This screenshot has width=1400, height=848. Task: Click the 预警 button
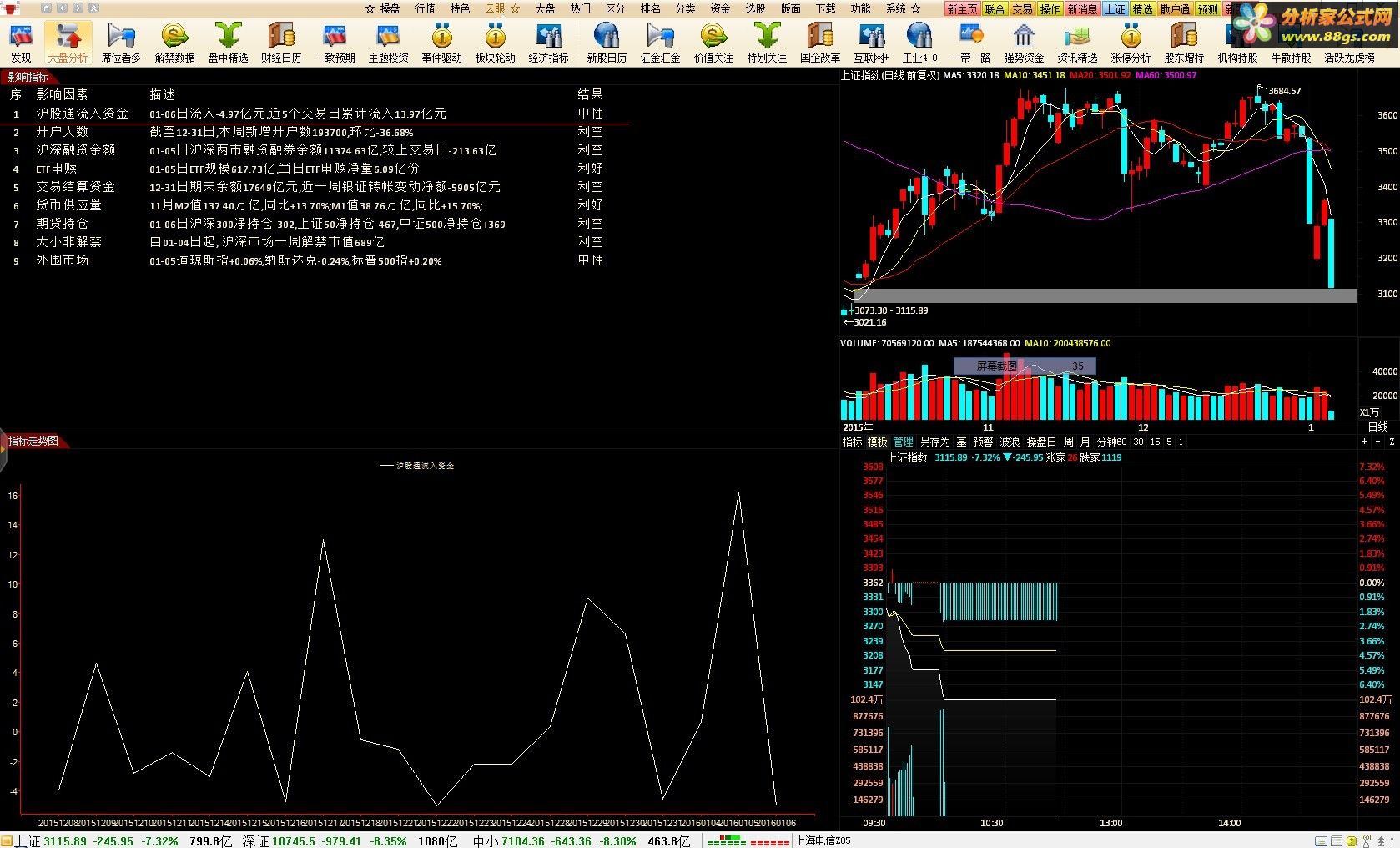coord(984,442)
